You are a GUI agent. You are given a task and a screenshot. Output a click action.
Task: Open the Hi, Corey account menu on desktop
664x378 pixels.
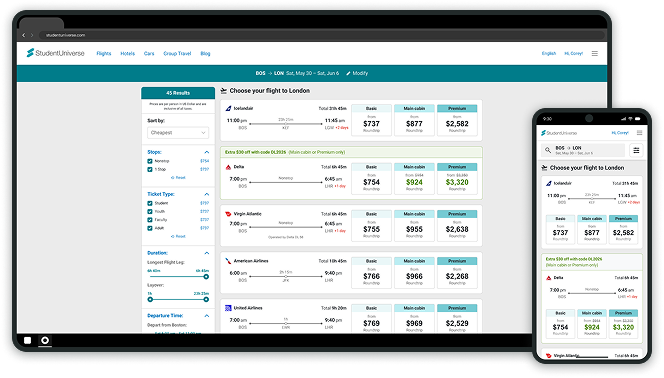(x=573, y=53)
